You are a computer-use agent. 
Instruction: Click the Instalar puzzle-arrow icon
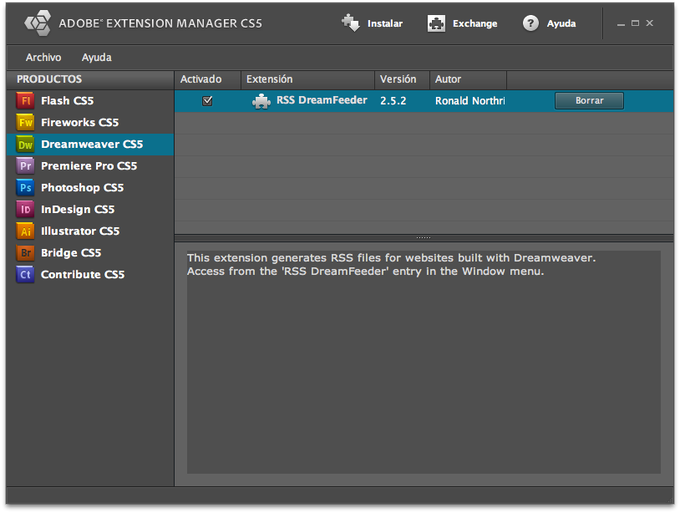[x=350, y=23]
